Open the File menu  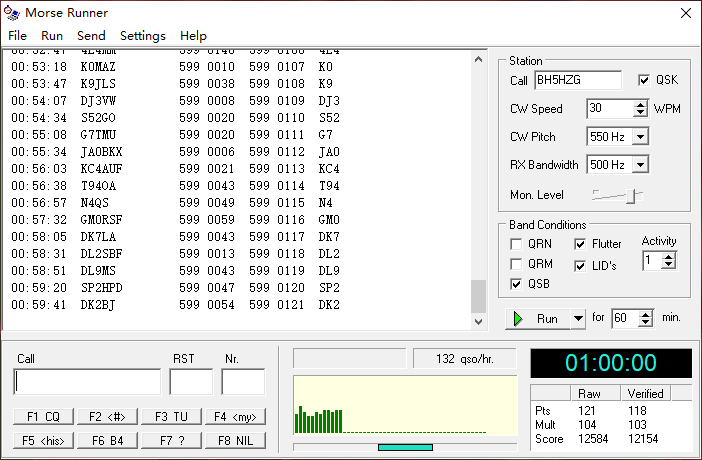[17, 36]
